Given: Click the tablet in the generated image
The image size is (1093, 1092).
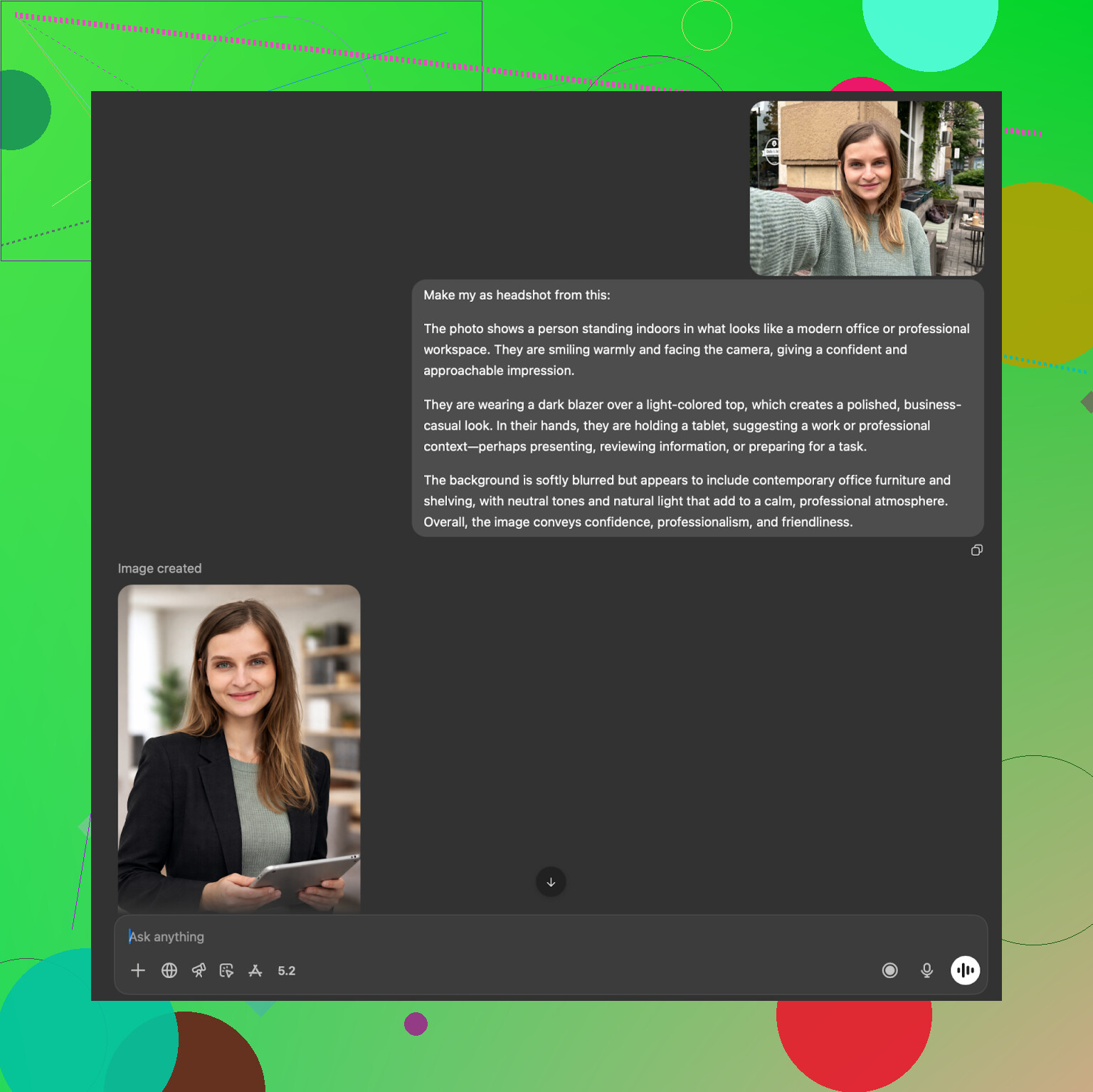Looking at the screenshot, I should [x=306, y=876].
